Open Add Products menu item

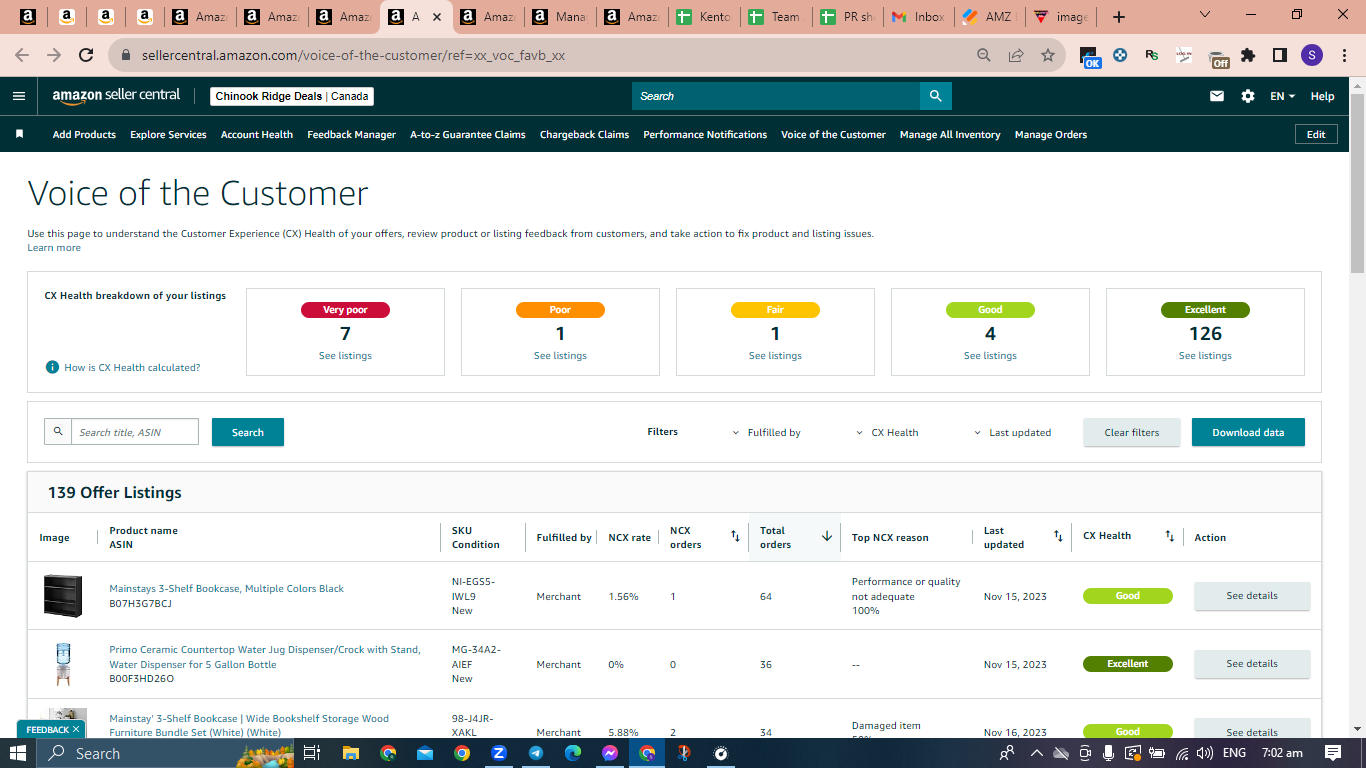pyautogui.click(x=84, y=134)
